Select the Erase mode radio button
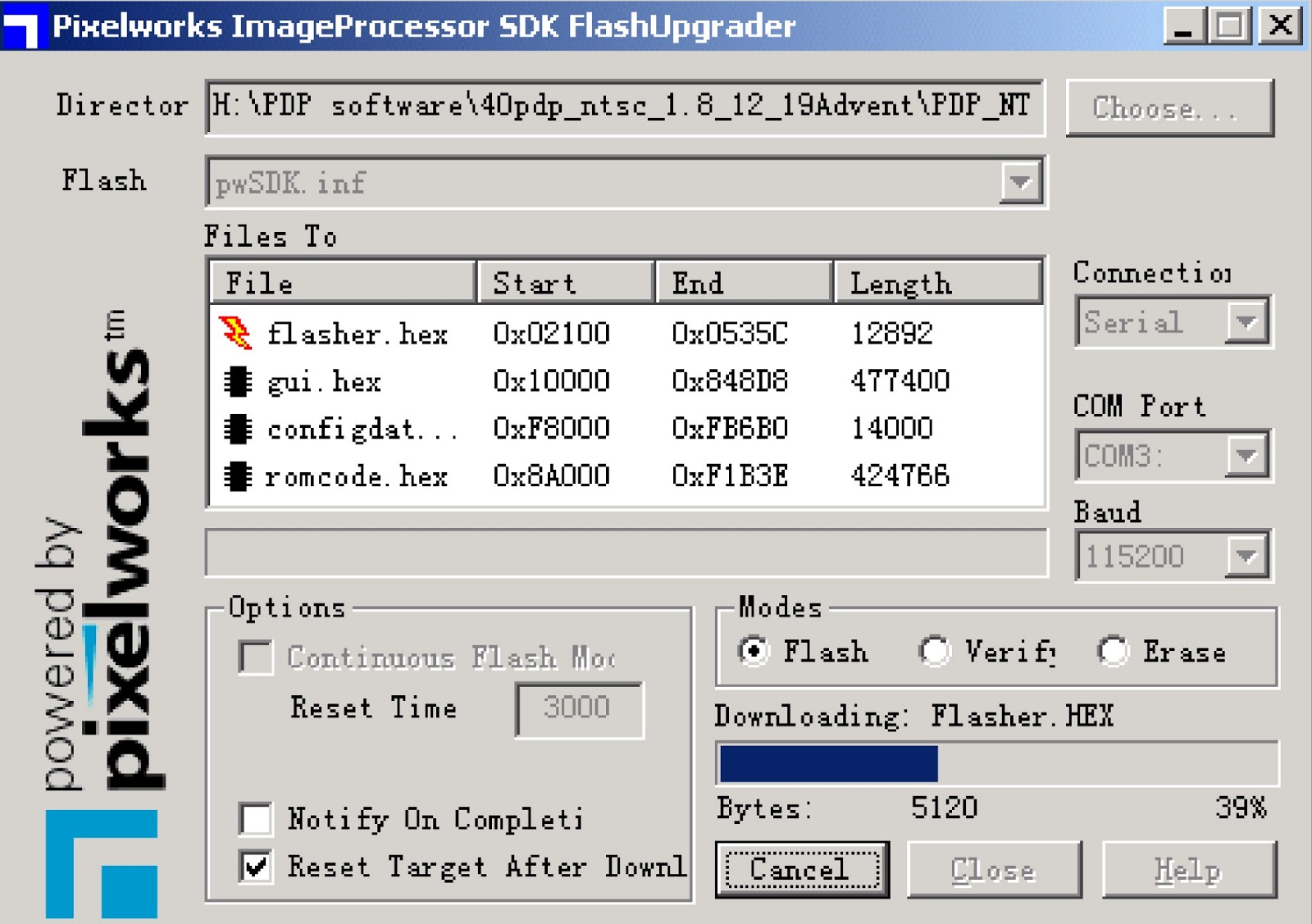The width and height of the screenshot is (1312, 924). coord(1113,652)
